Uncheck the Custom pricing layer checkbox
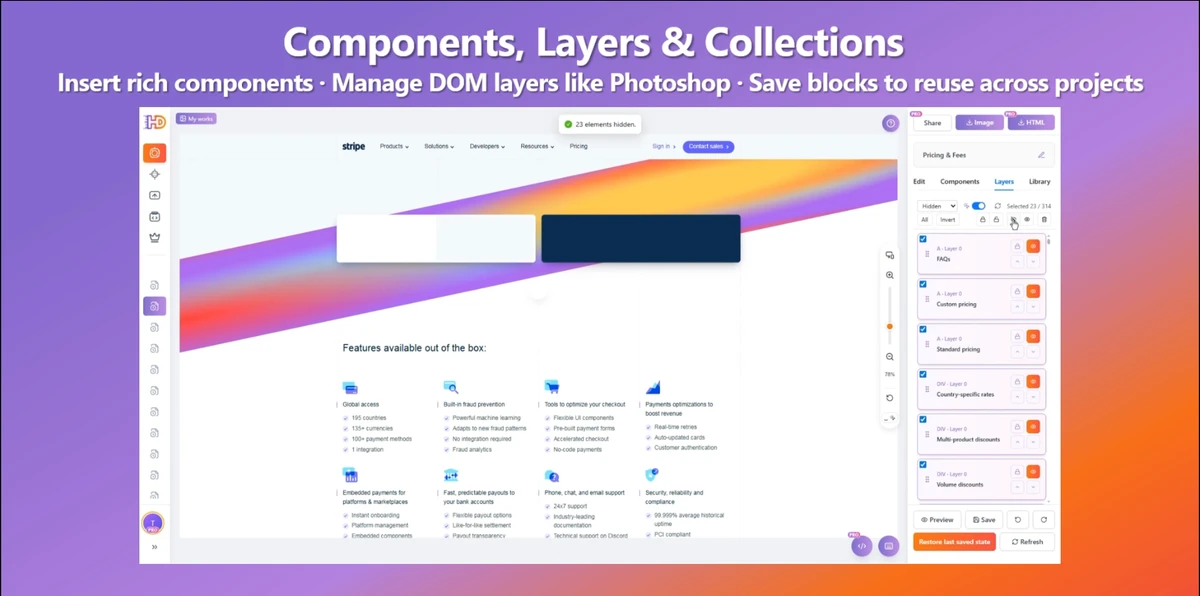Viewport: 1200px width, 596px height. click(x=923, y=284)
